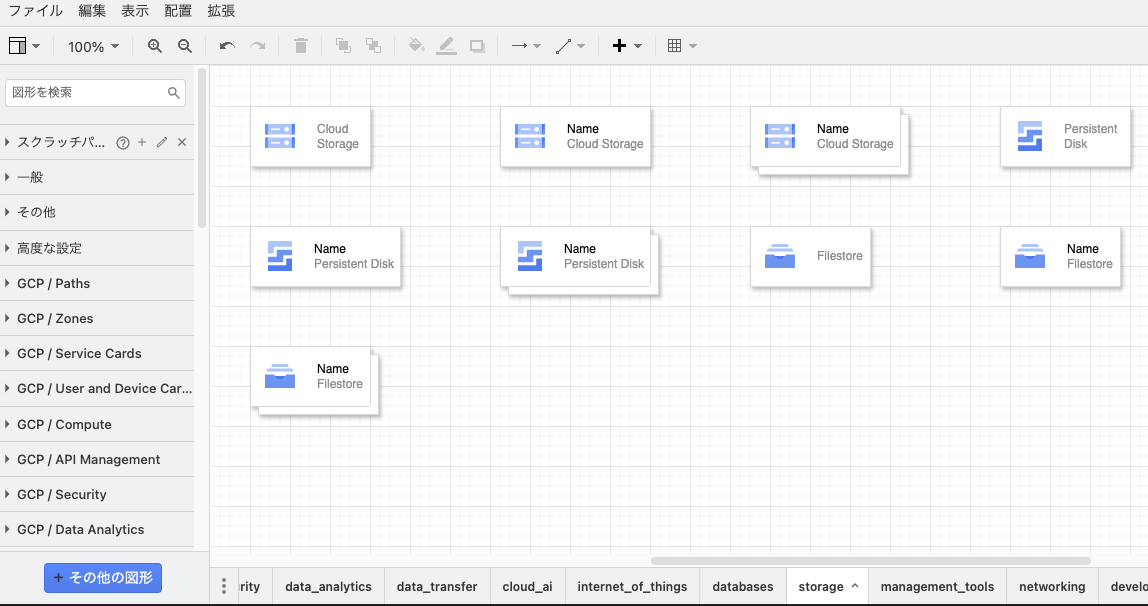
Task: Select the Filestore card without name label
Action: click(x=810, y=256)
